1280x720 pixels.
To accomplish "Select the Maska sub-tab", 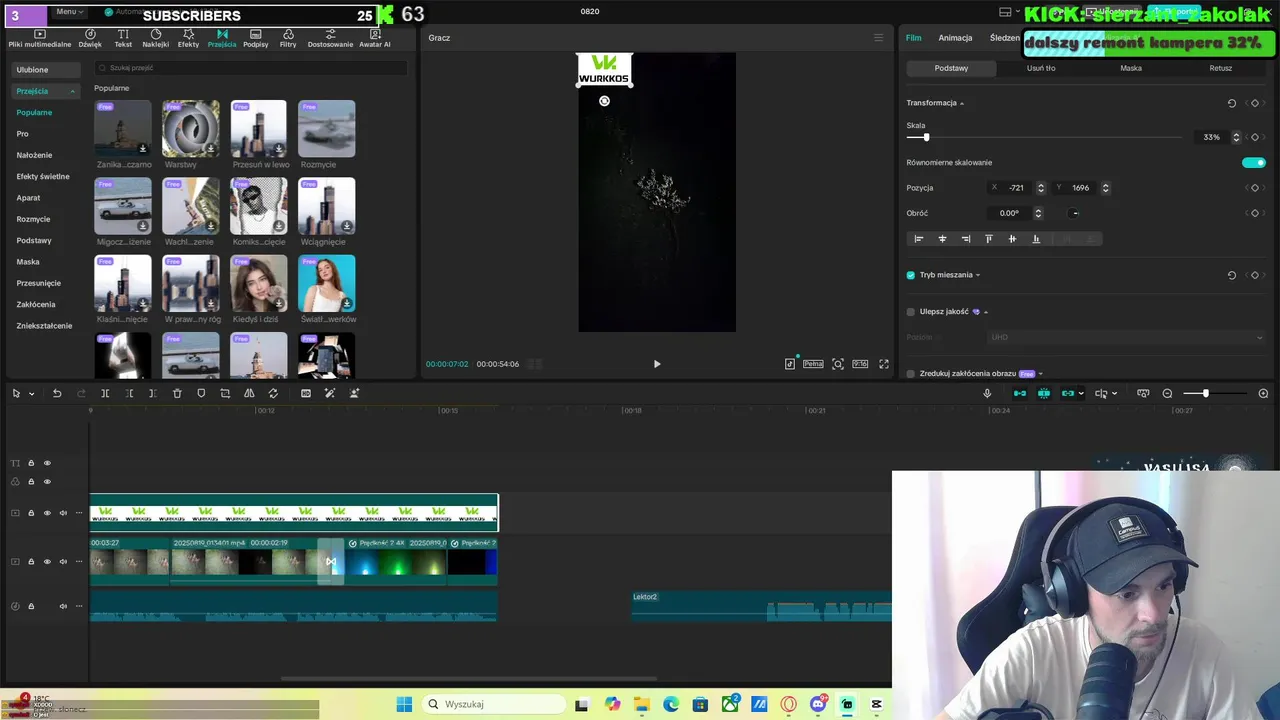I will coord(1131,68).
